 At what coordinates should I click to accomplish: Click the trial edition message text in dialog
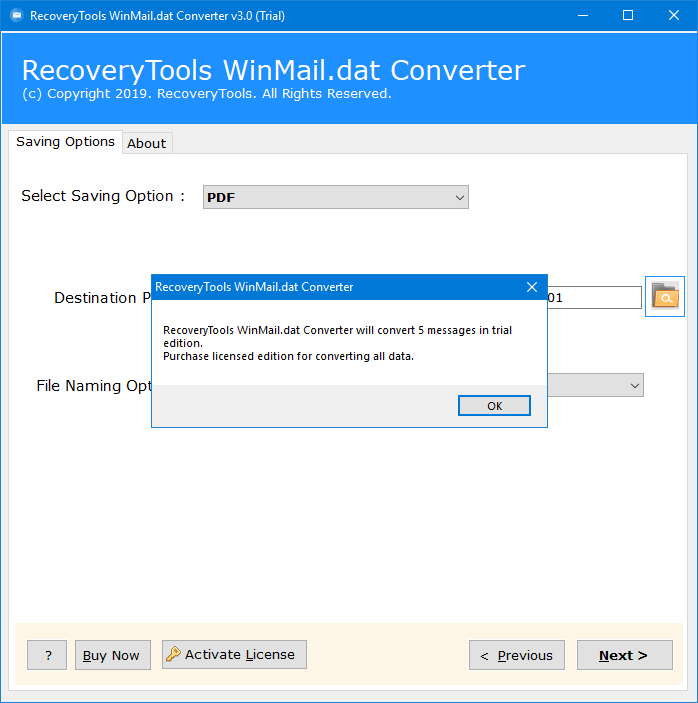(337, 343)
